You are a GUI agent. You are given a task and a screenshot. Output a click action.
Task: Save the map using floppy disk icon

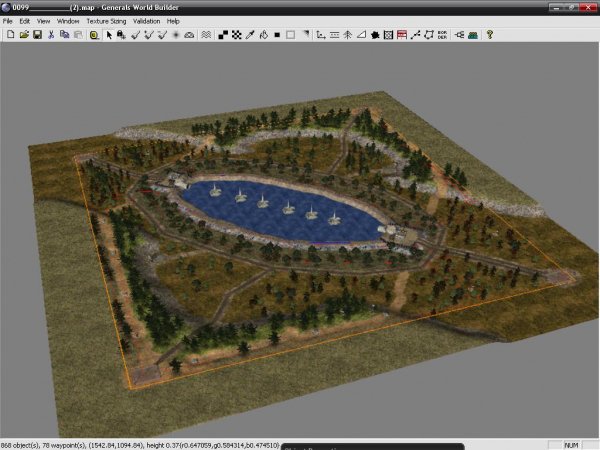coord(37,34)
